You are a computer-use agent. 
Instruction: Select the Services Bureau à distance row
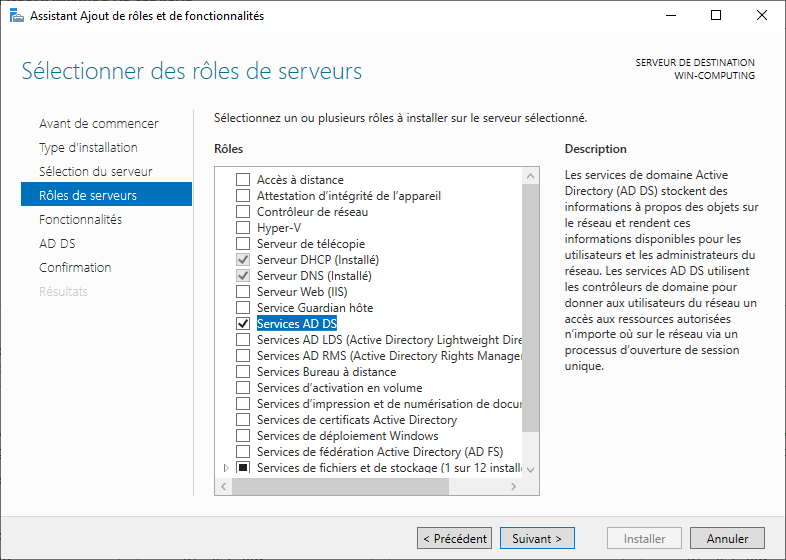(x=325, y=372)
